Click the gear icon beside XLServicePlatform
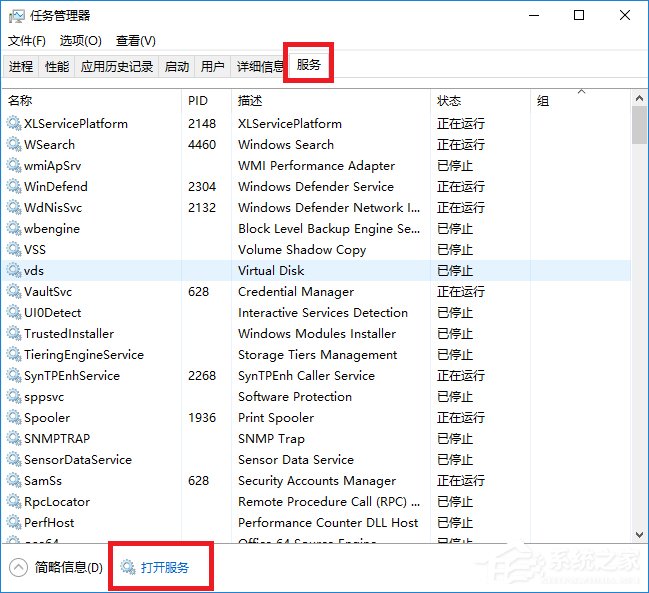The width and height of the screenshot is (649, 593). coord(14,124)
